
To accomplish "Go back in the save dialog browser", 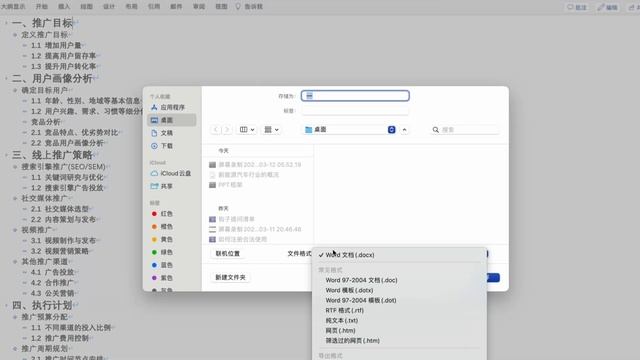I will click(x=216, y=130).
